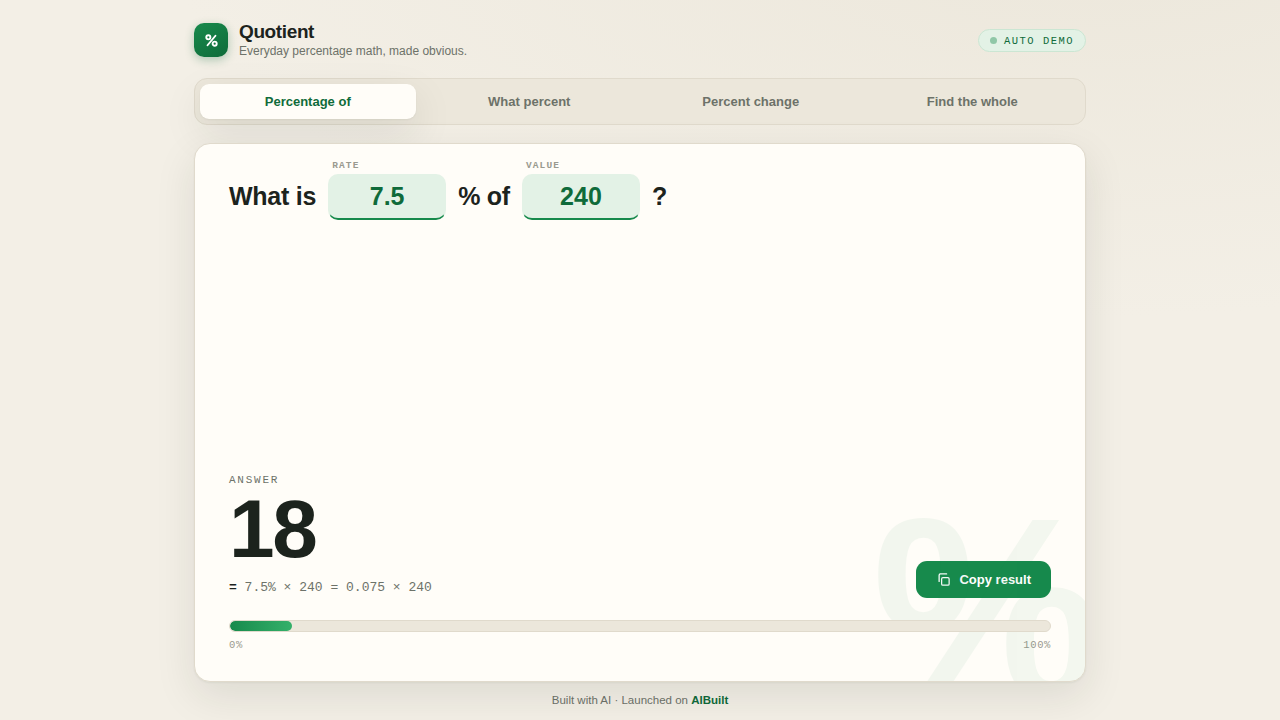Click the large answer number 18
The height and width of the screenshot is (720, 1280).
[273, 530]
